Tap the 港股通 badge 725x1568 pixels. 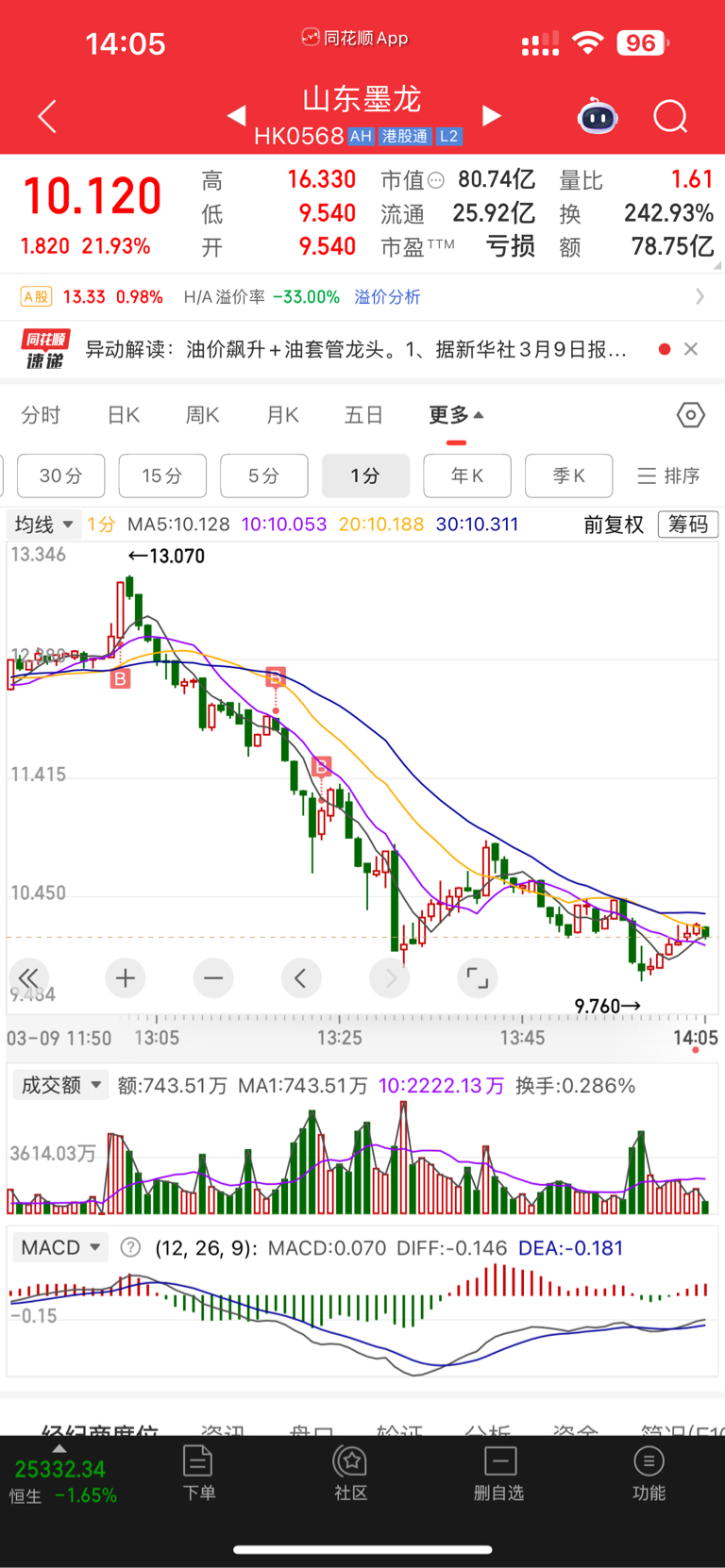point(405,137)
